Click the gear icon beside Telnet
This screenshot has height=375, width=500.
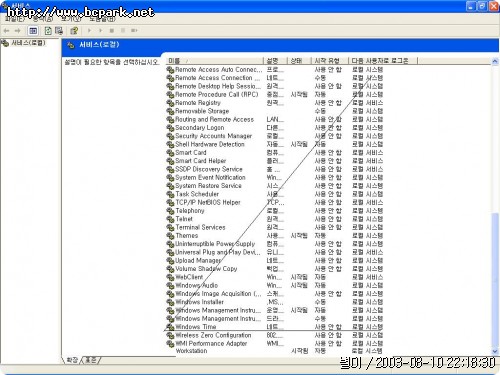[170, 219]
